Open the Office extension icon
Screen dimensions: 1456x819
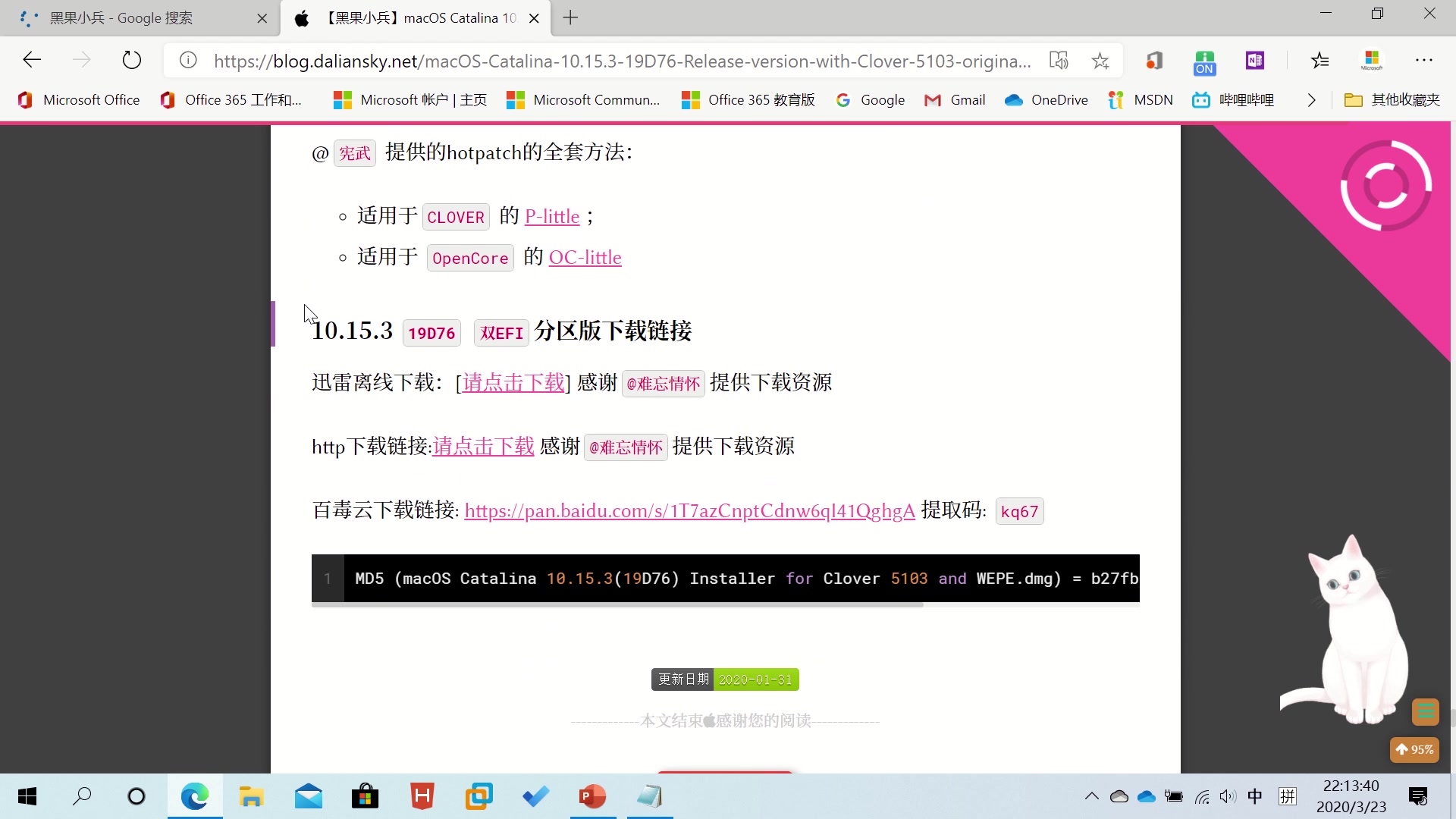(x=1154, y=61)
